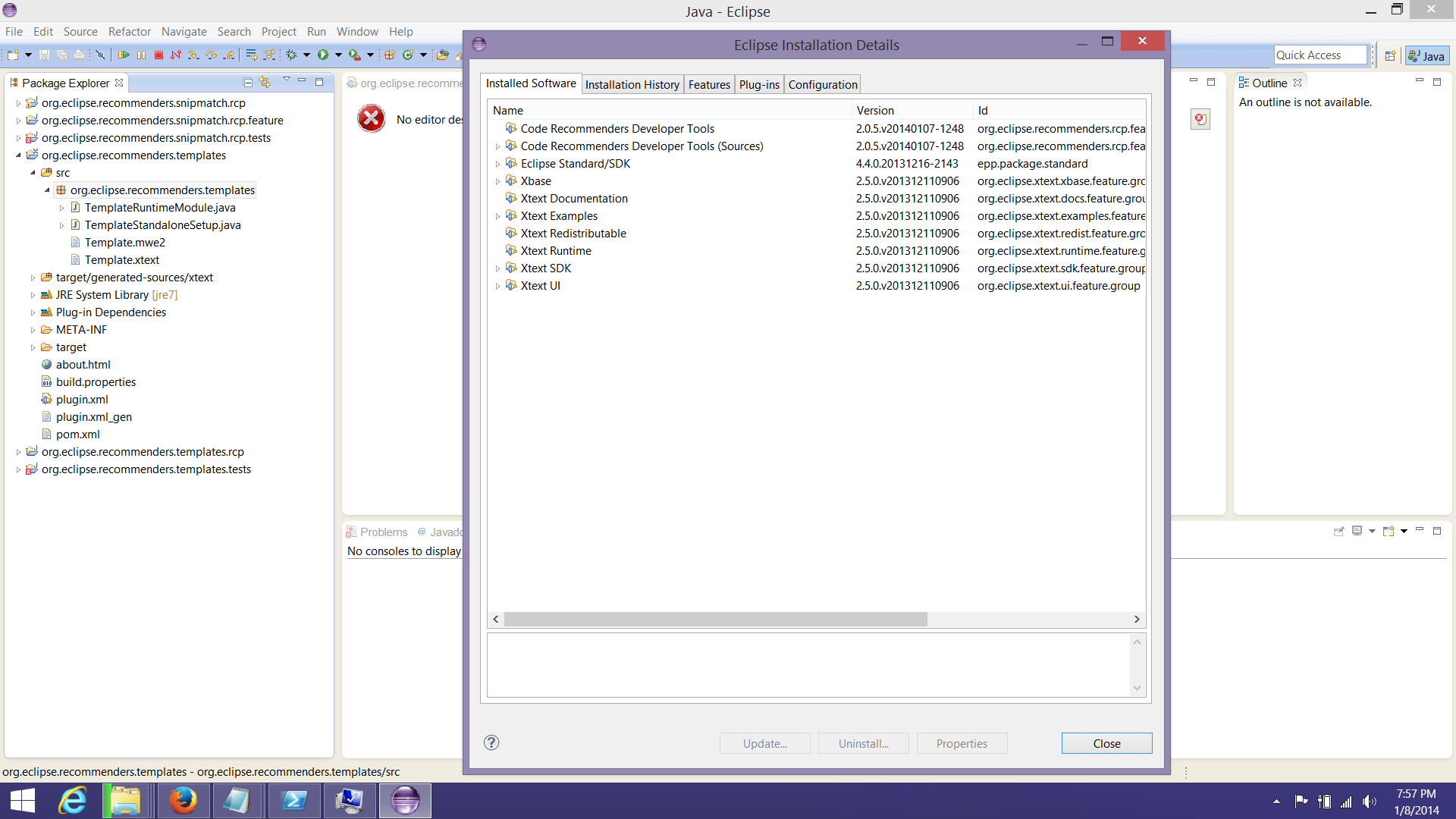Click Collapse All in Package Explorer

pyautogui.click(x=248, y=82)
